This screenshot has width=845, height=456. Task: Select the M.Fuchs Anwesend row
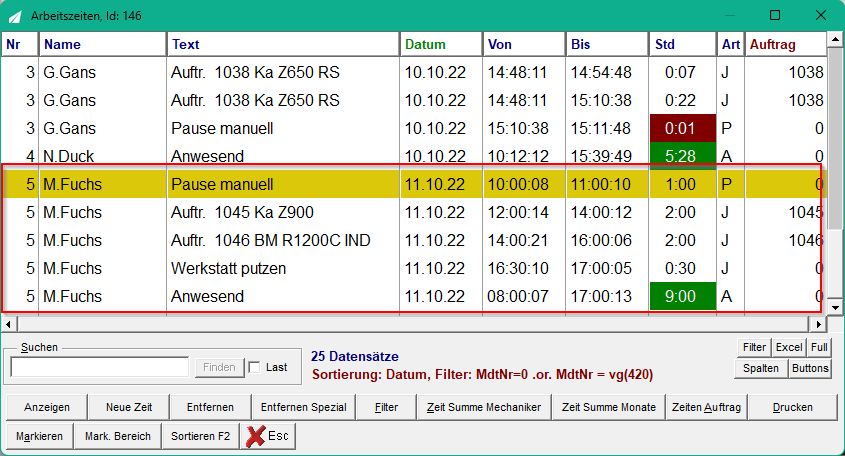click(x=414, y=296)
